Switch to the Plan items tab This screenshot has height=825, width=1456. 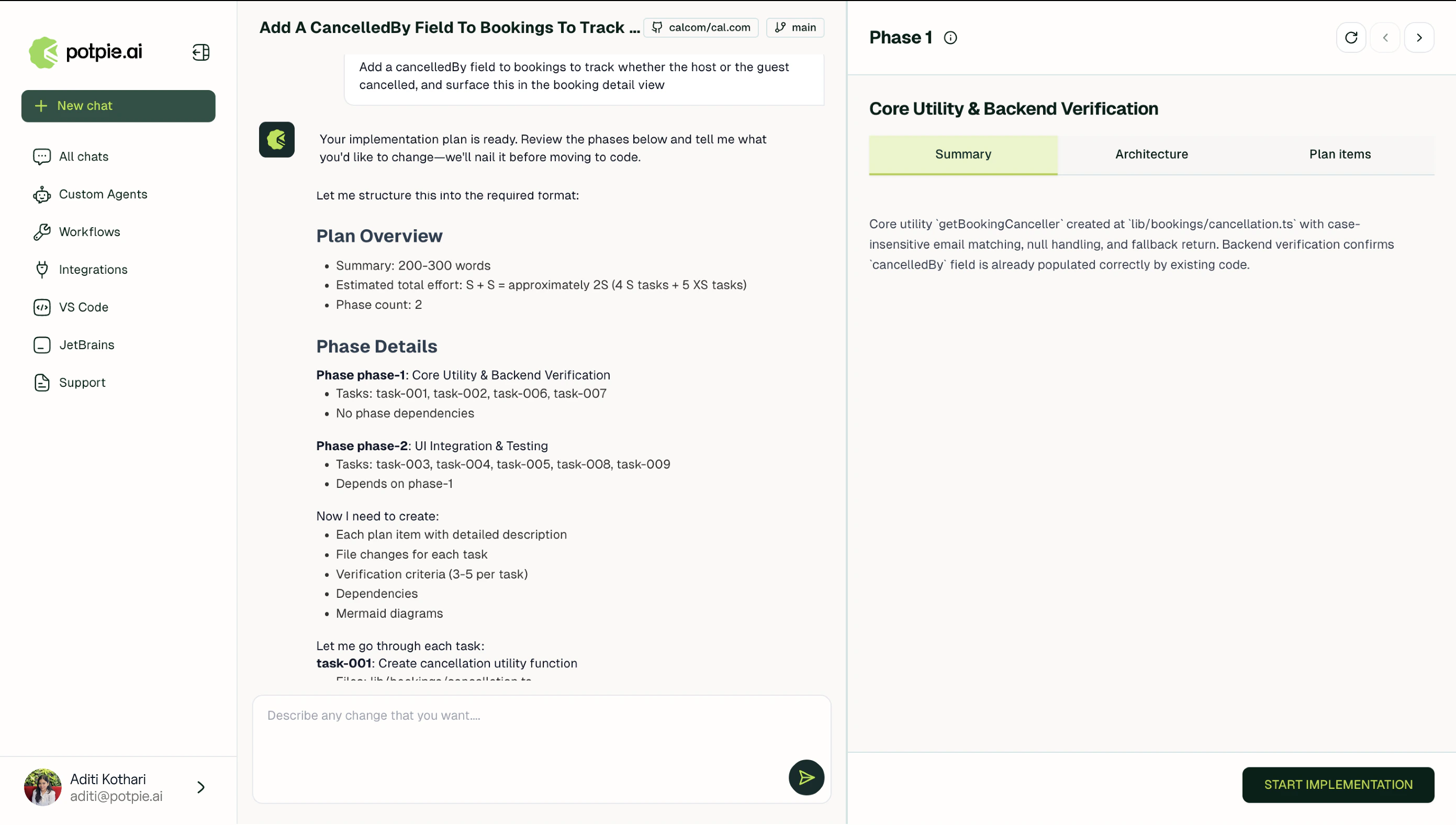click(1340, 154)
